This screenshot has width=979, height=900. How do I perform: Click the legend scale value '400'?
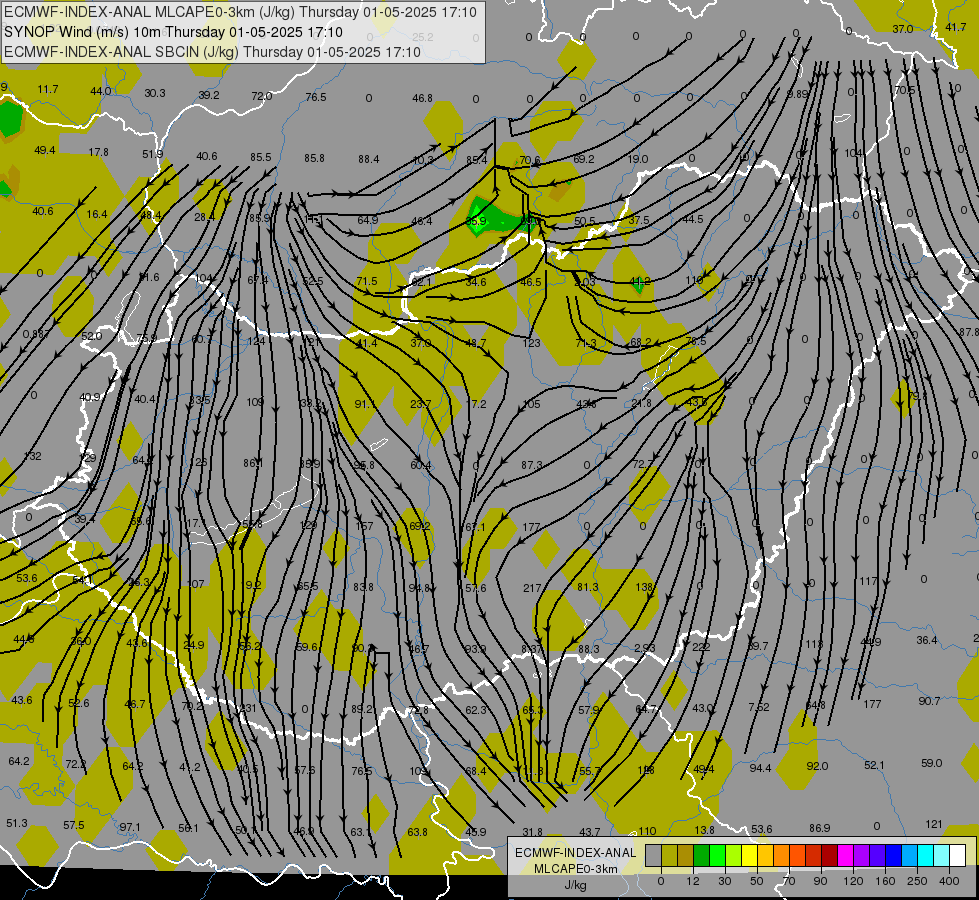pyautogui.click(x=949, y=881)
